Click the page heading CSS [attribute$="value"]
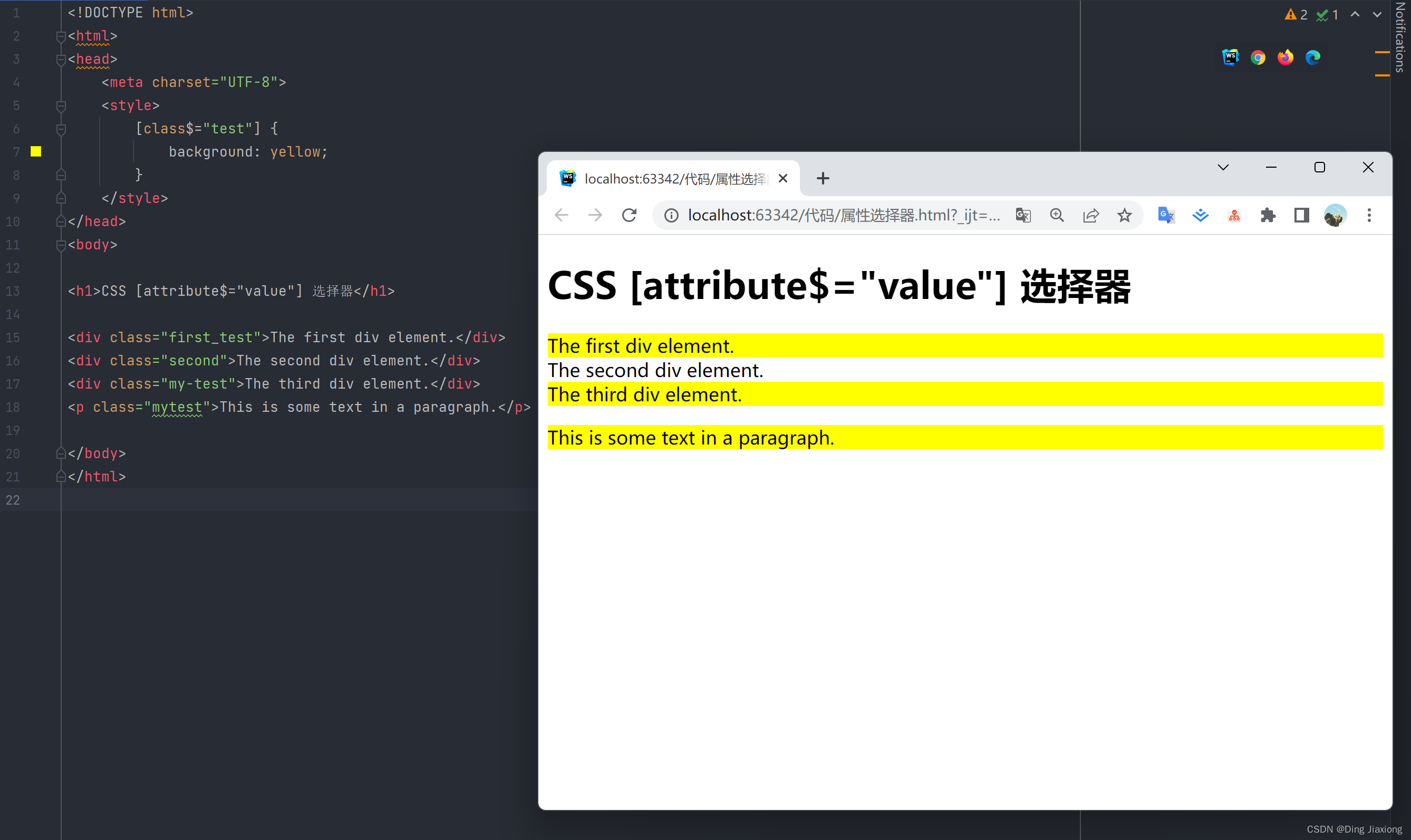This screenshot has width=1411, height=840. tap(839, 286)
